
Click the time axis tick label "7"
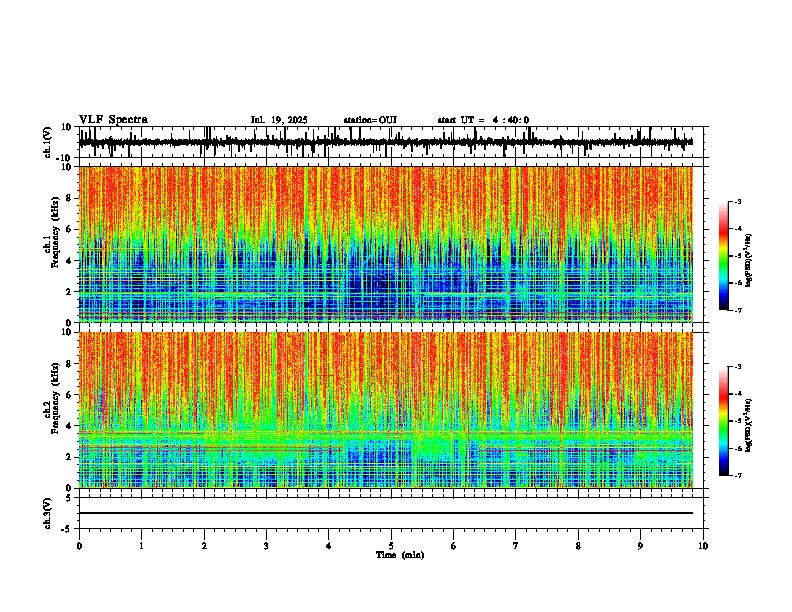coord(516,546)
